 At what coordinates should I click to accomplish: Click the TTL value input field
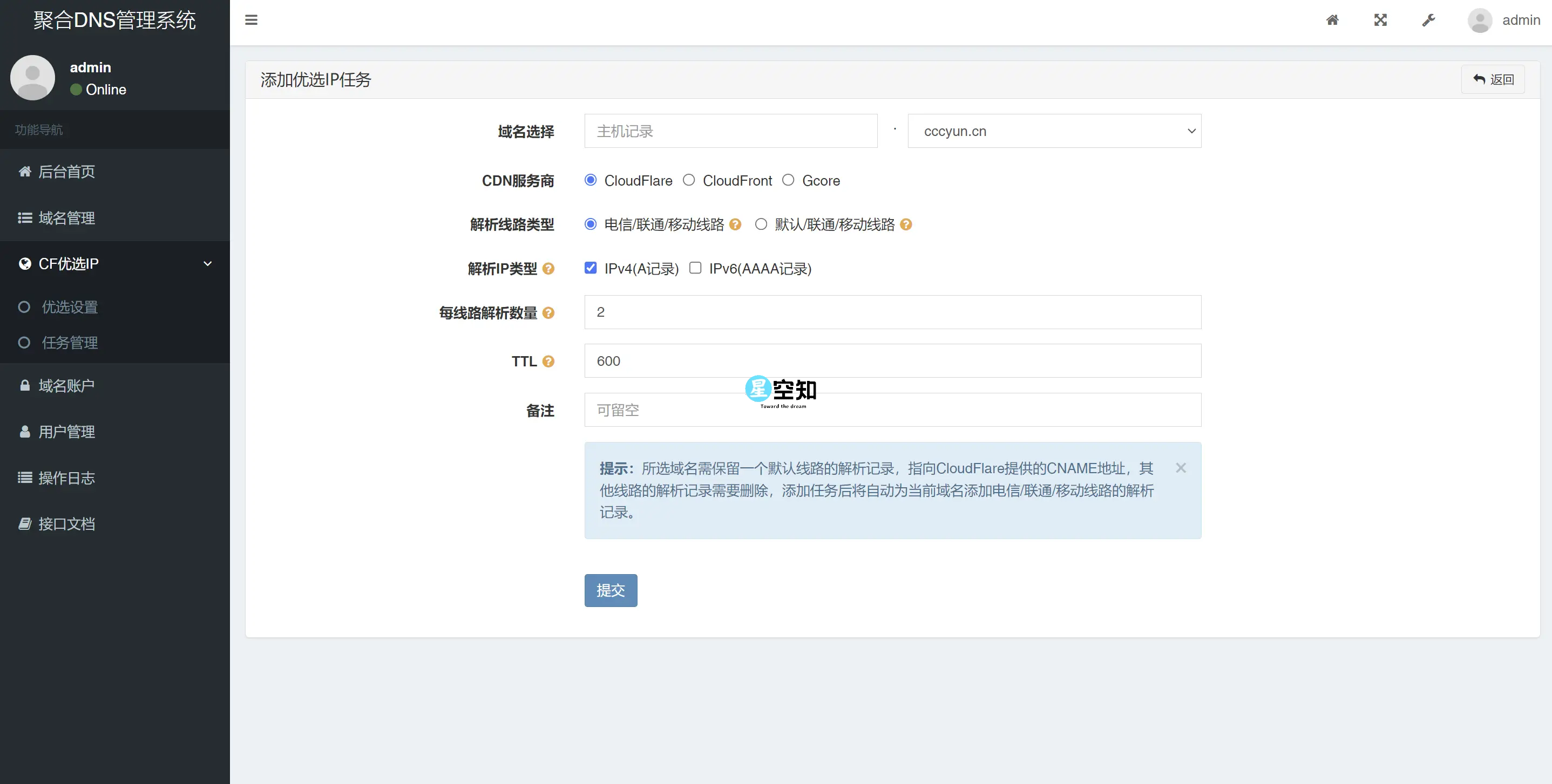pos(893,361)
